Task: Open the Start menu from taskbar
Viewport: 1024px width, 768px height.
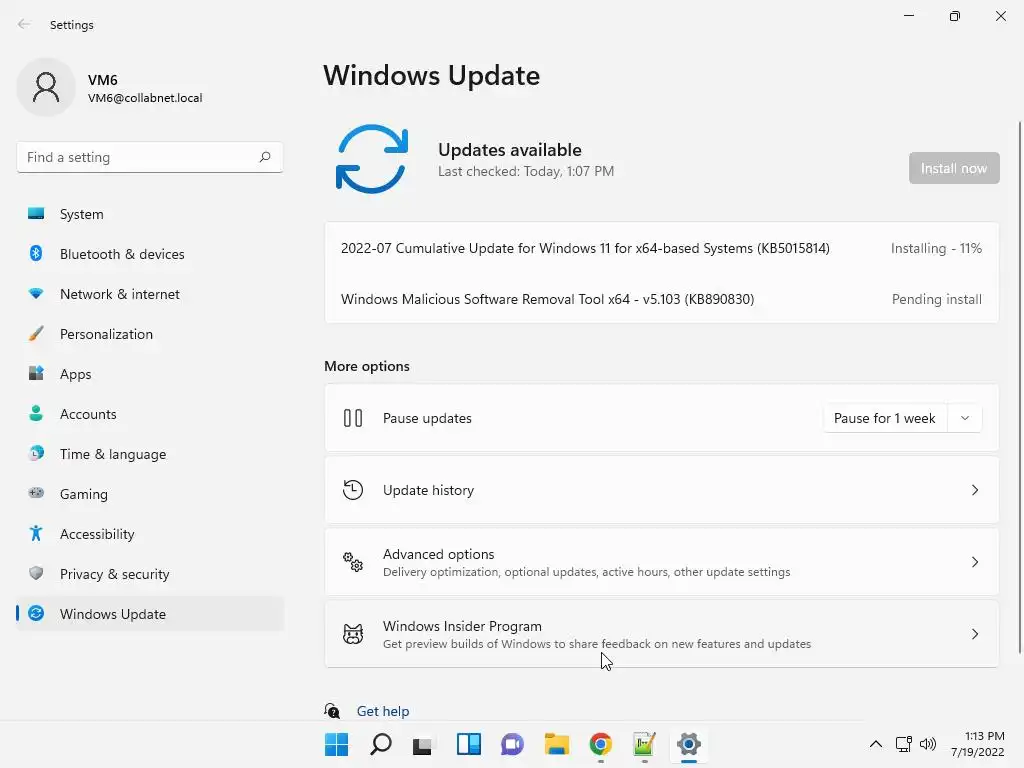Action: [336, 744]
